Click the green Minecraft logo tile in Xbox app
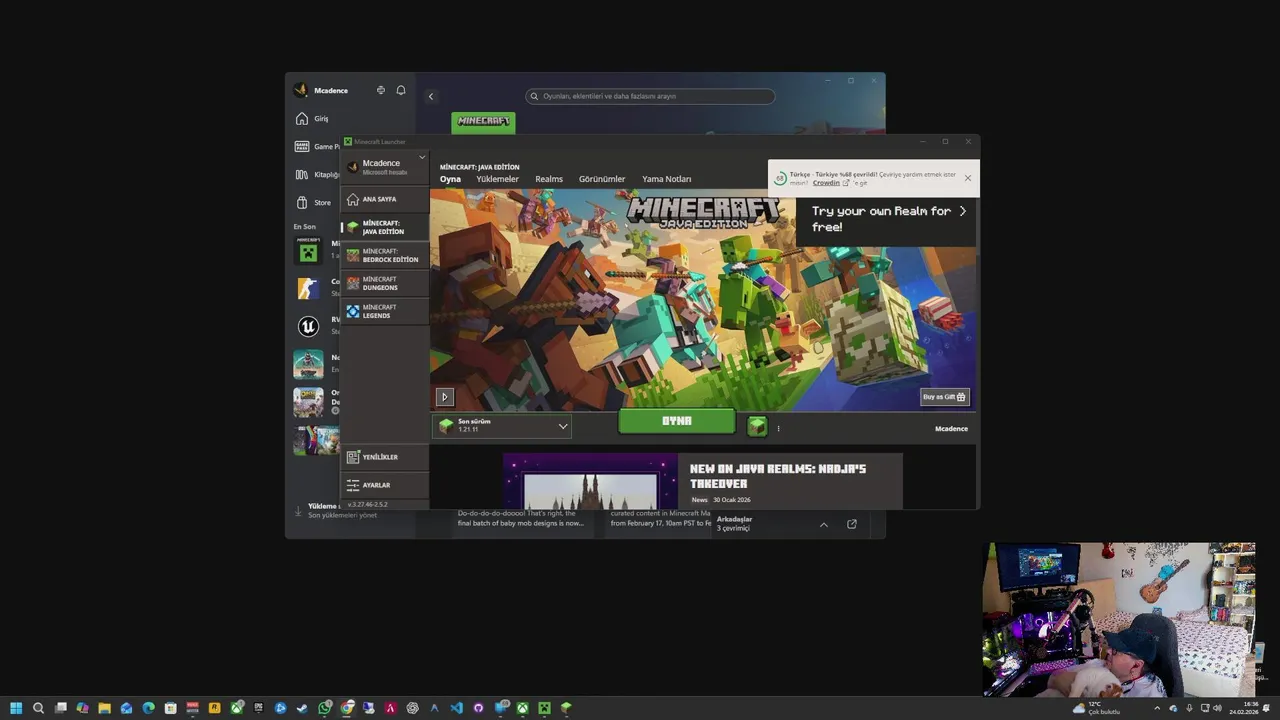Viewport: 1280px width, 720px height. [x=483, y=121]
